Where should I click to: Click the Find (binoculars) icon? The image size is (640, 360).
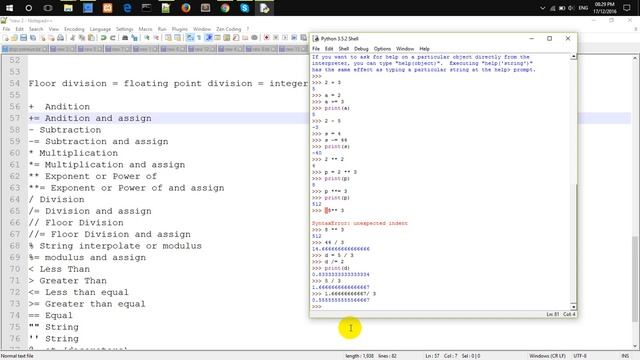[x=125, y=38]
